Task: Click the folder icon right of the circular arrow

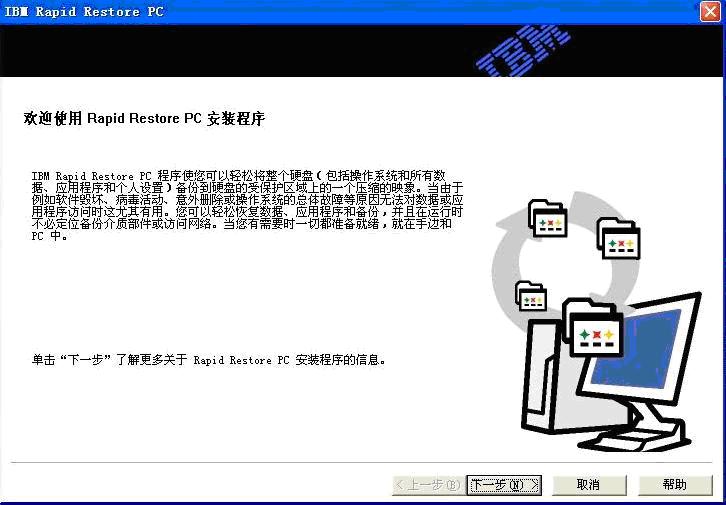Action: (618, 237)
